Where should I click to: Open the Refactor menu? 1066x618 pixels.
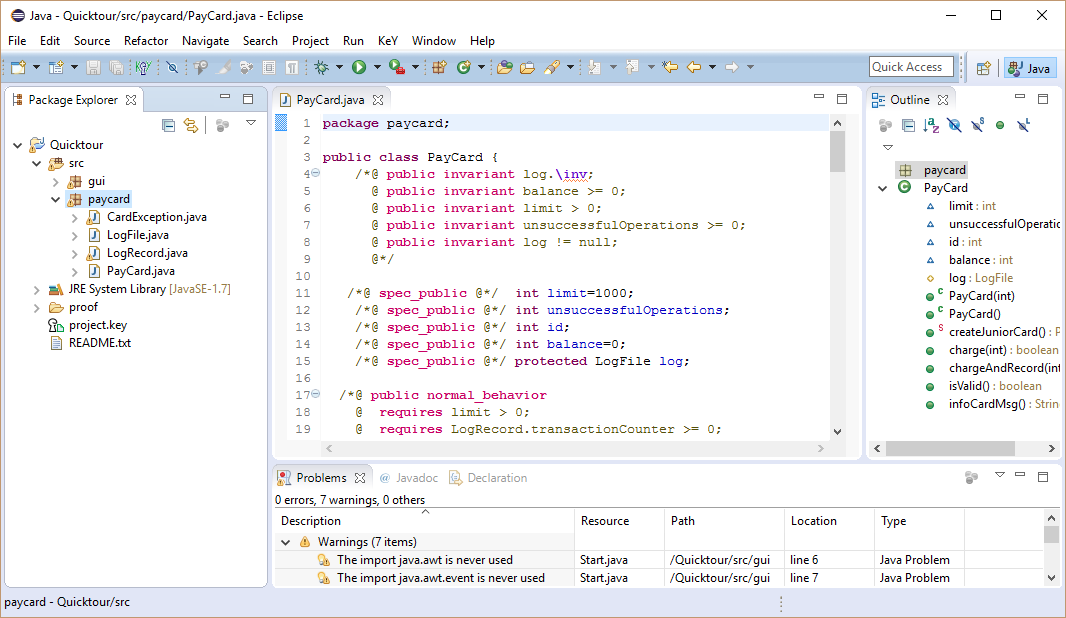[x=145, y=41]
